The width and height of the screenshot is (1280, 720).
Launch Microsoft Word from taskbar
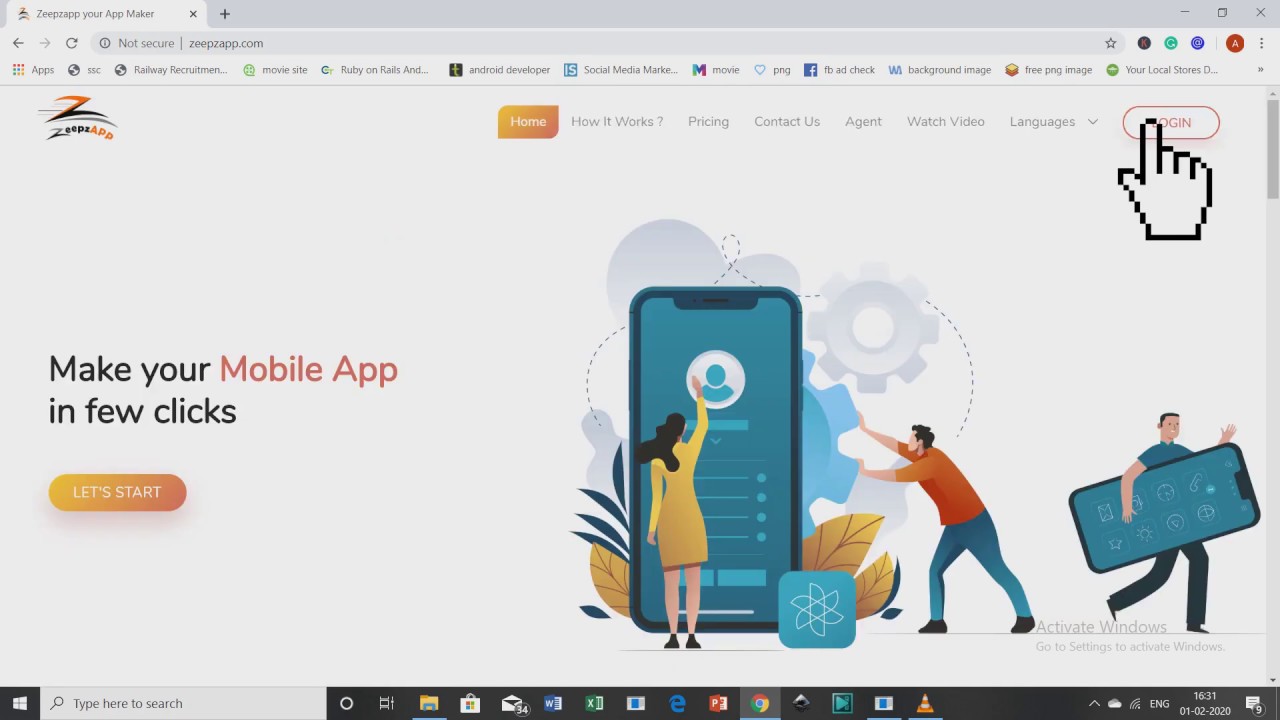point(553,703)
